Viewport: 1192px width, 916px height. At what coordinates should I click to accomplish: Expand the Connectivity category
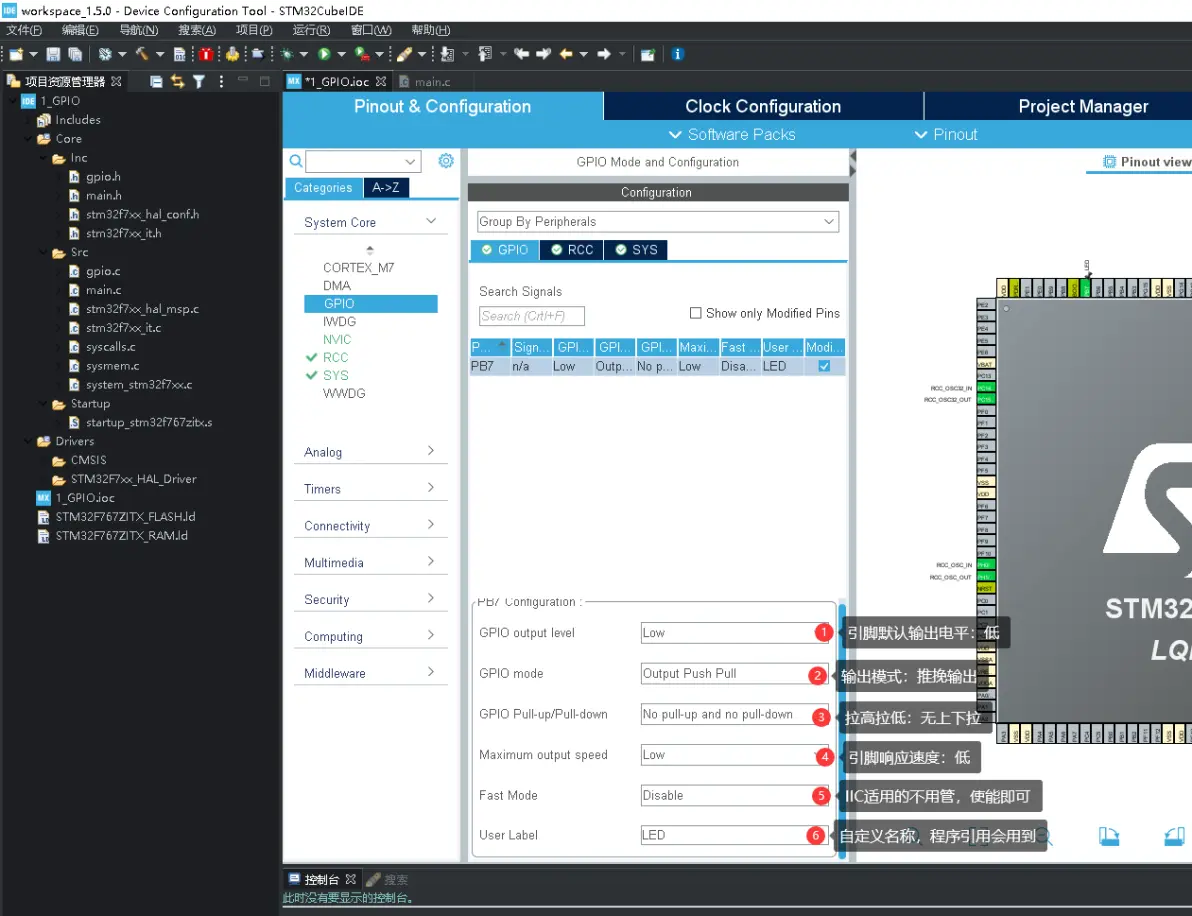[370, 526]
